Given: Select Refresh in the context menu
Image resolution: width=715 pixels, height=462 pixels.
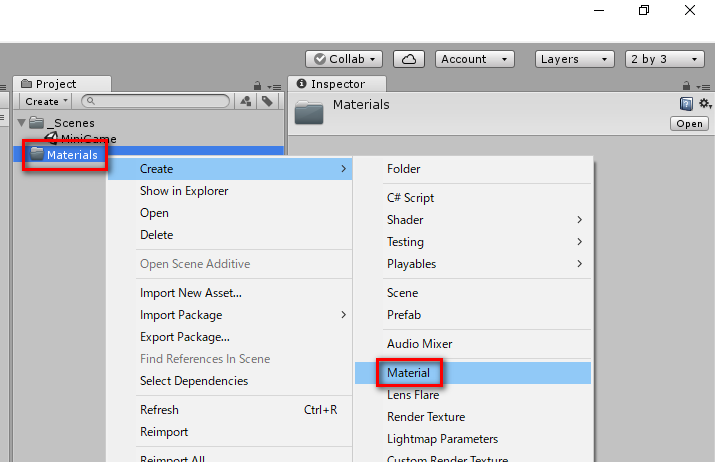Looking at the screenshot, I should click(x=230, y=410).
